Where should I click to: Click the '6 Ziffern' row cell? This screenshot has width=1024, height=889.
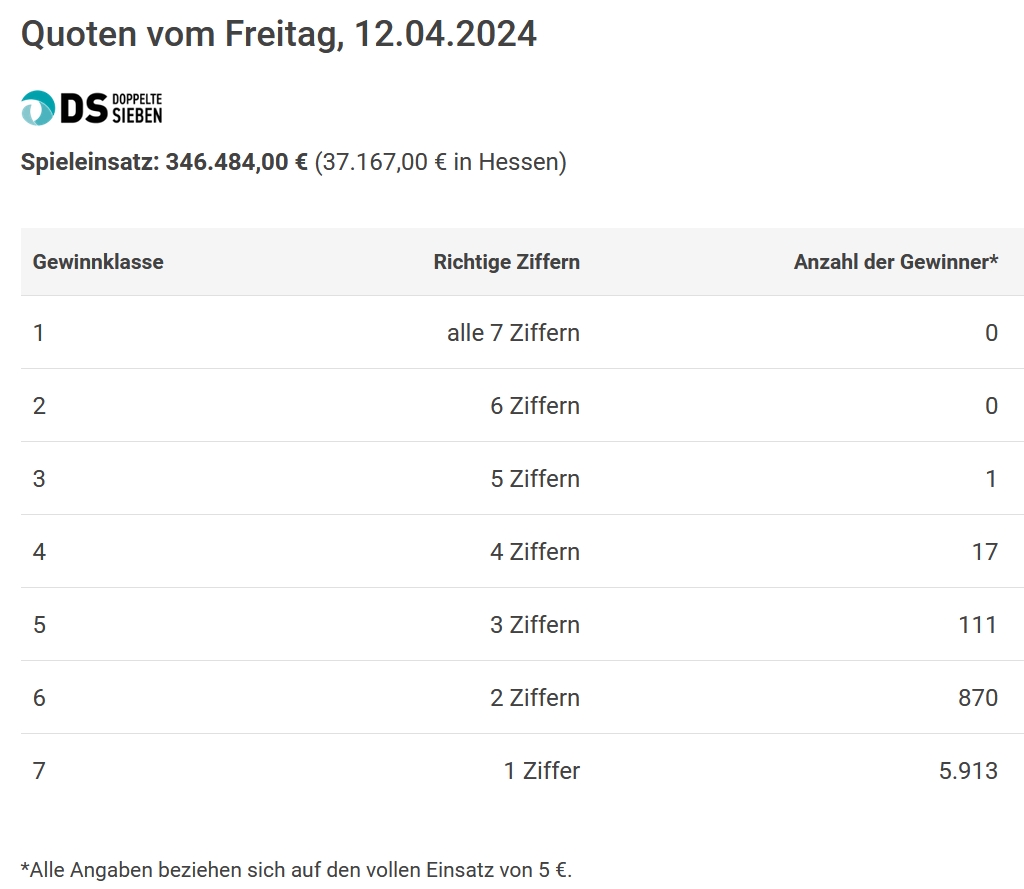pos(535,406)
